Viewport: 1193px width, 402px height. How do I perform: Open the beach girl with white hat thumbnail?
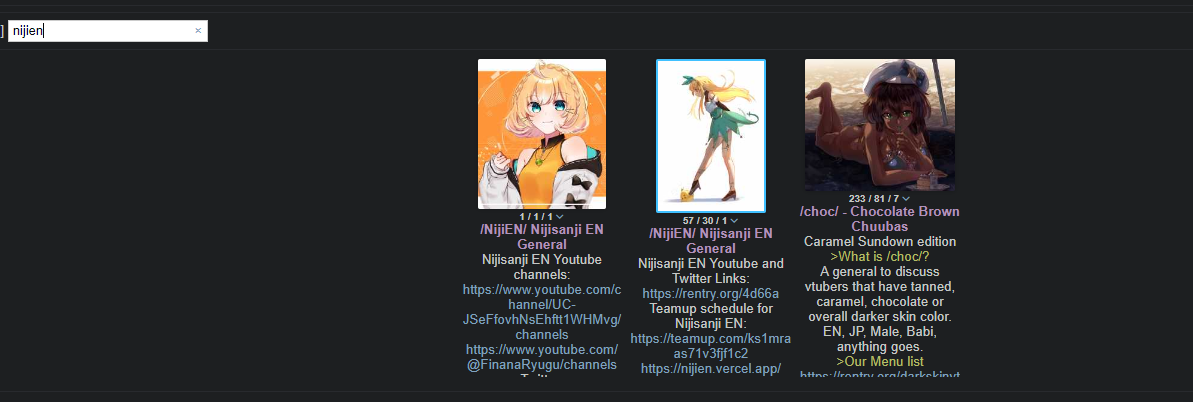[880, 125]
